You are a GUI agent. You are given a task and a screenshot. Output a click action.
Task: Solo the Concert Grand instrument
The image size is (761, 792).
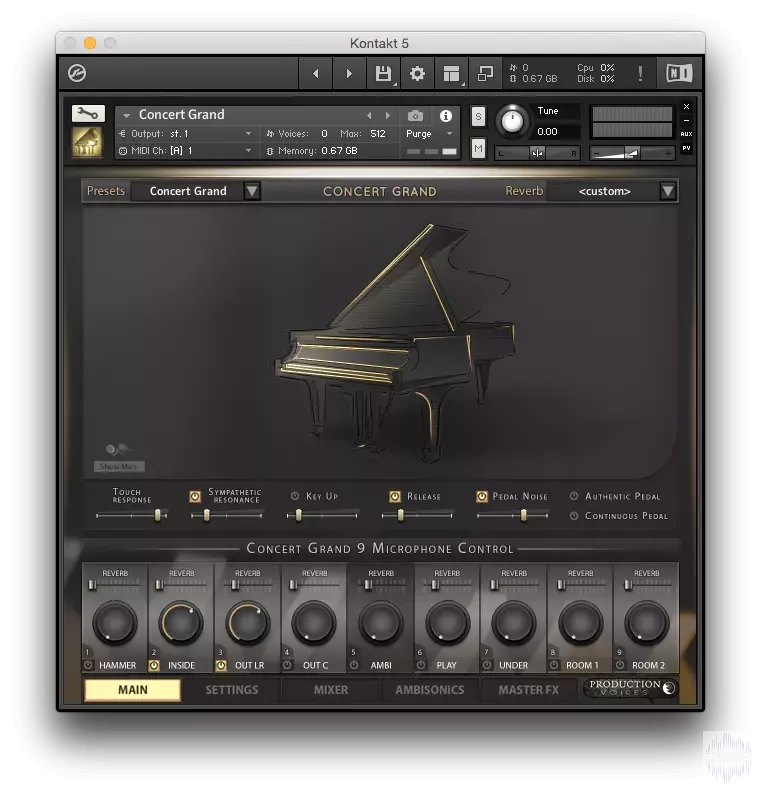click(x=478, y=117)
